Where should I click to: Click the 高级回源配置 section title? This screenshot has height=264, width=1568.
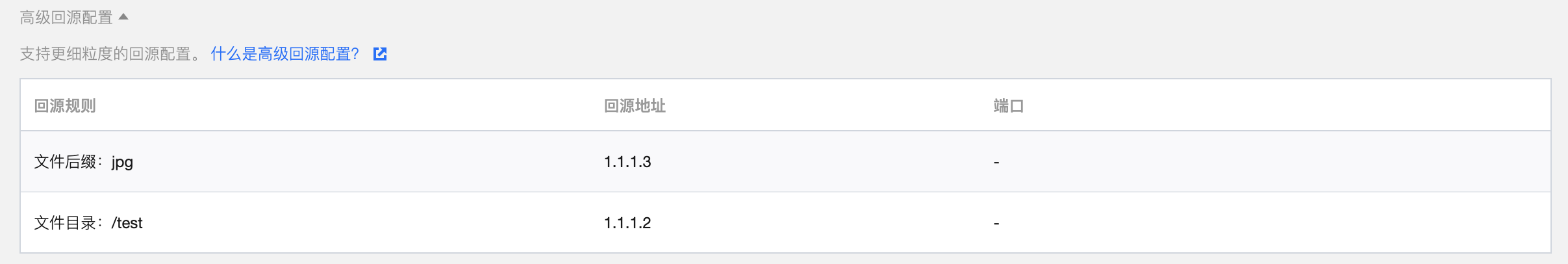66,18
